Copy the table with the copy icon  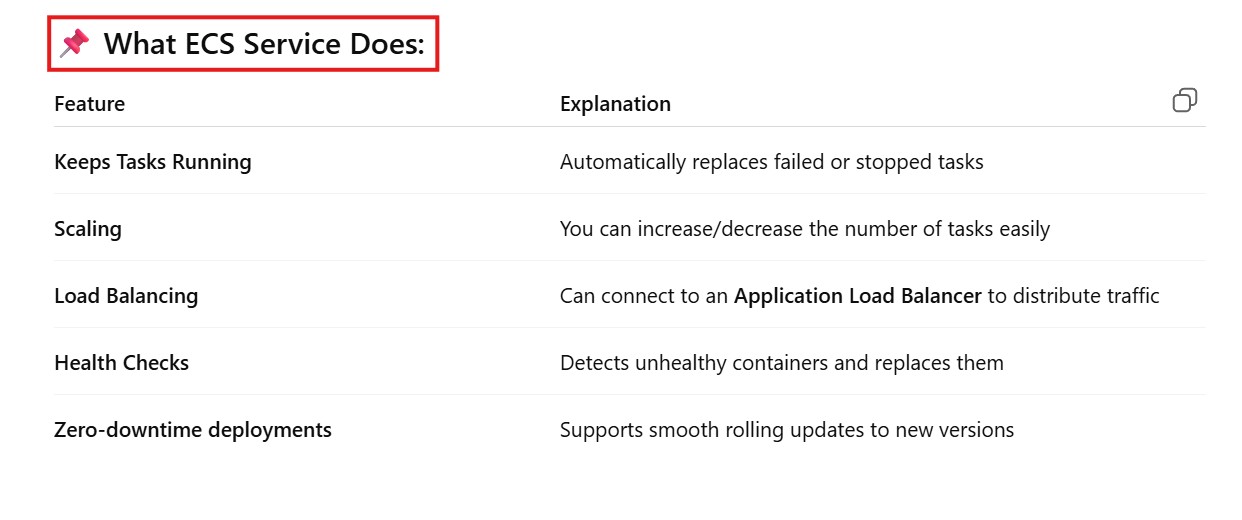pyautogui.click(x=1184, y=101)
